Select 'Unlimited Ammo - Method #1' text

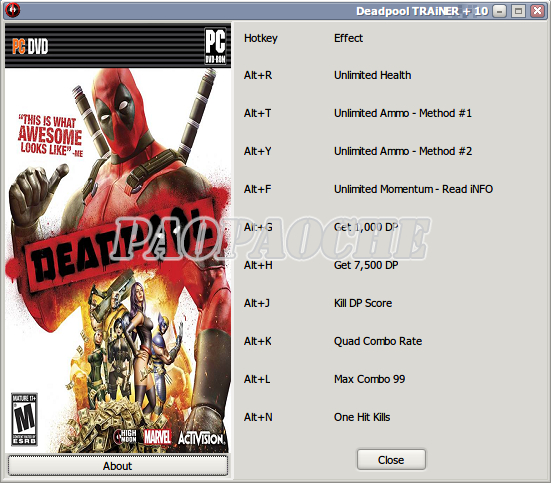(x=403, y=113)
